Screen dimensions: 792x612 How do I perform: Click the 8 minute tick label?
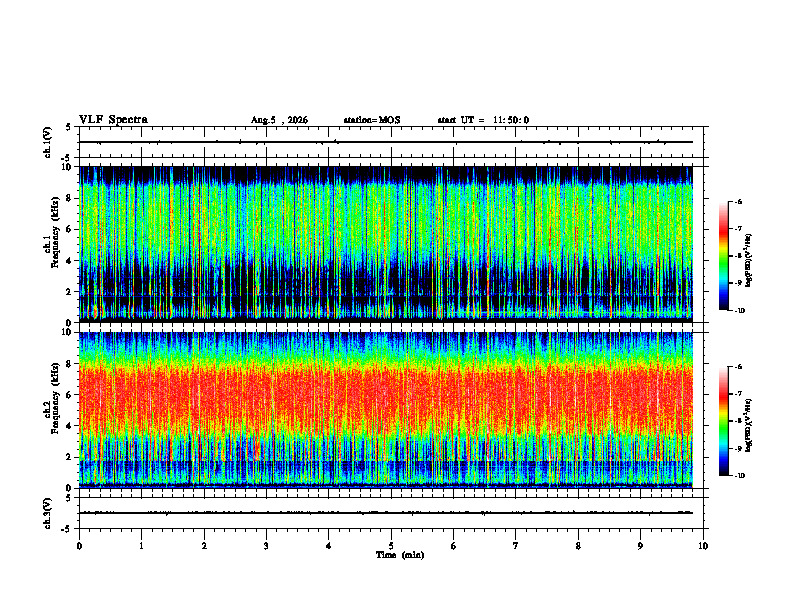coord(578,546)
